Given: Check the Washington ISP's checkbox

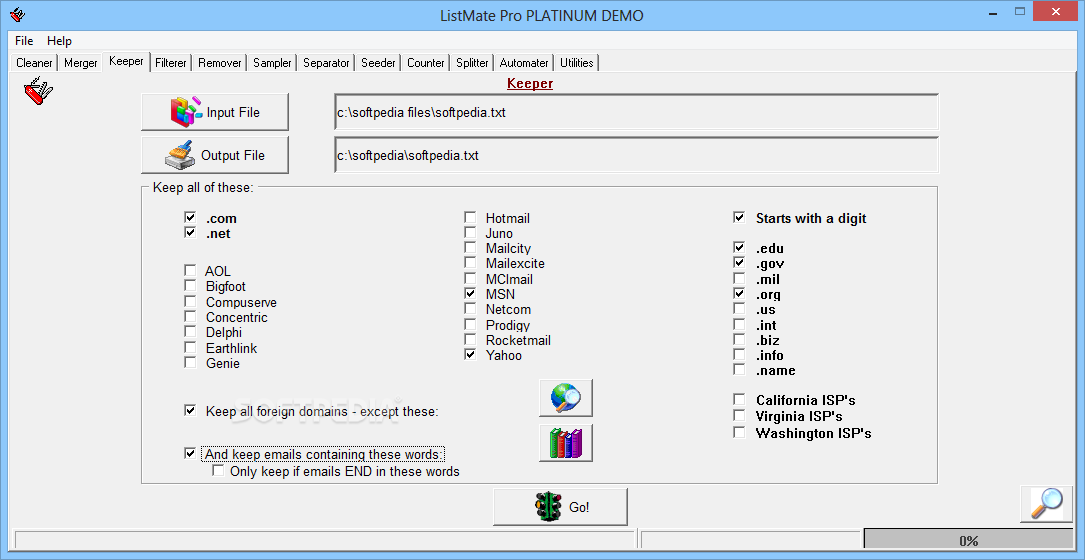Looking at the screenshot, I should tap(740, 433).
